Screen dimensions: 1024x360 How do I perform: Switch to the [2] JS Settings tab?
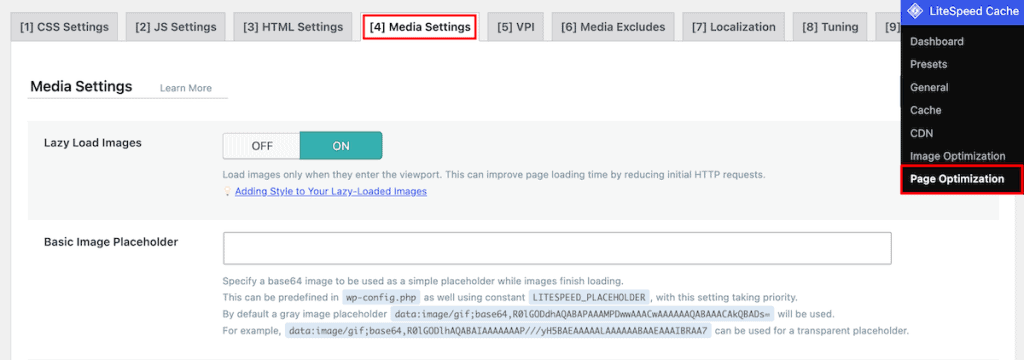[176, 27]
